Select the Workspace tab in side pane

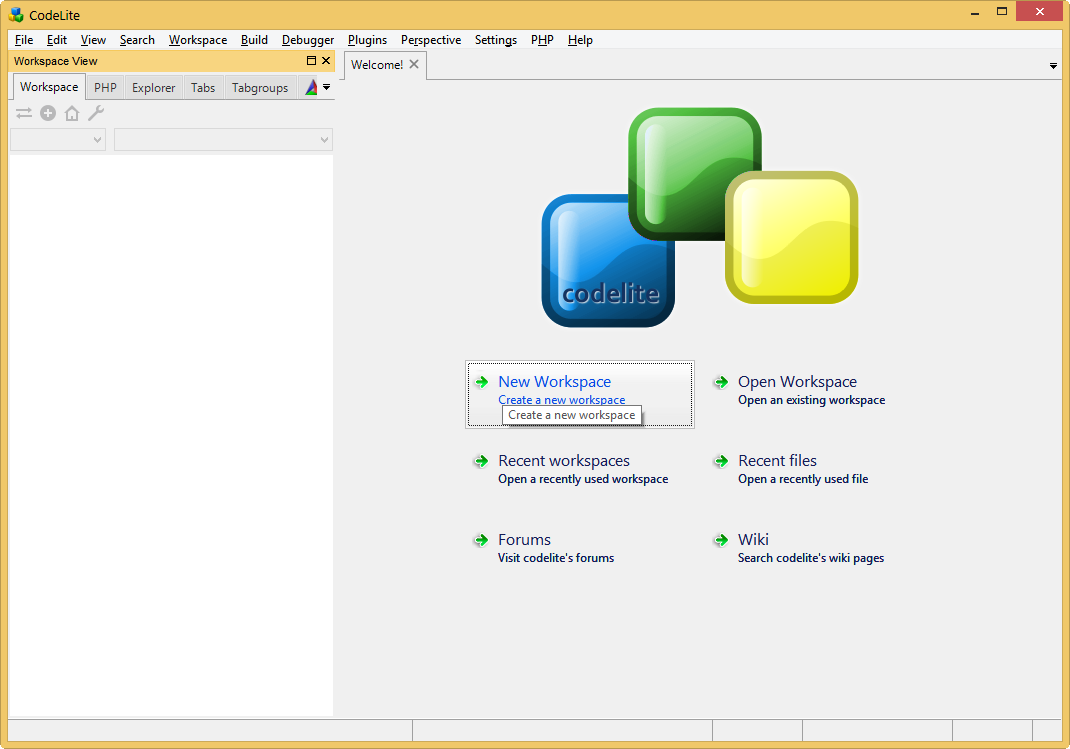pyautogui.click(x=49, y=87)
